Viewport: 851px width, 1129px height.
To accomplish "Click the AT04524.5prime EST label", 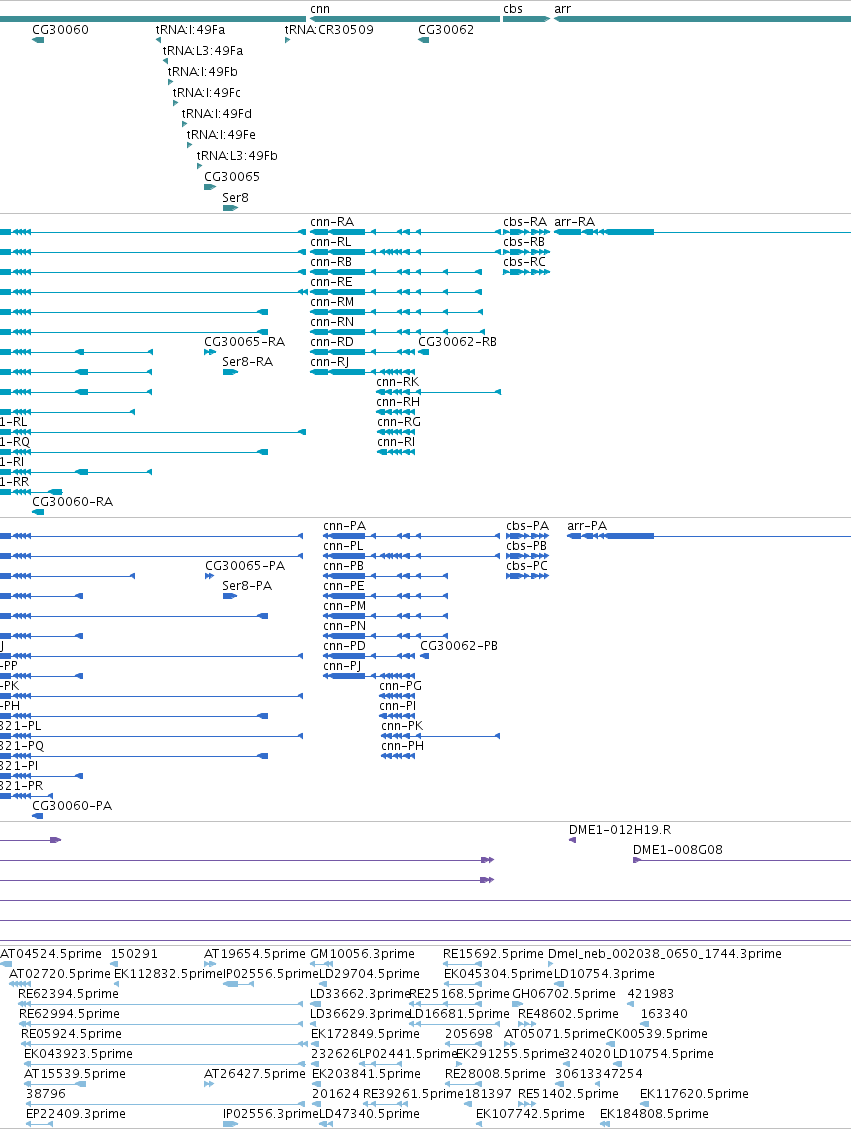I will (51, 954).
